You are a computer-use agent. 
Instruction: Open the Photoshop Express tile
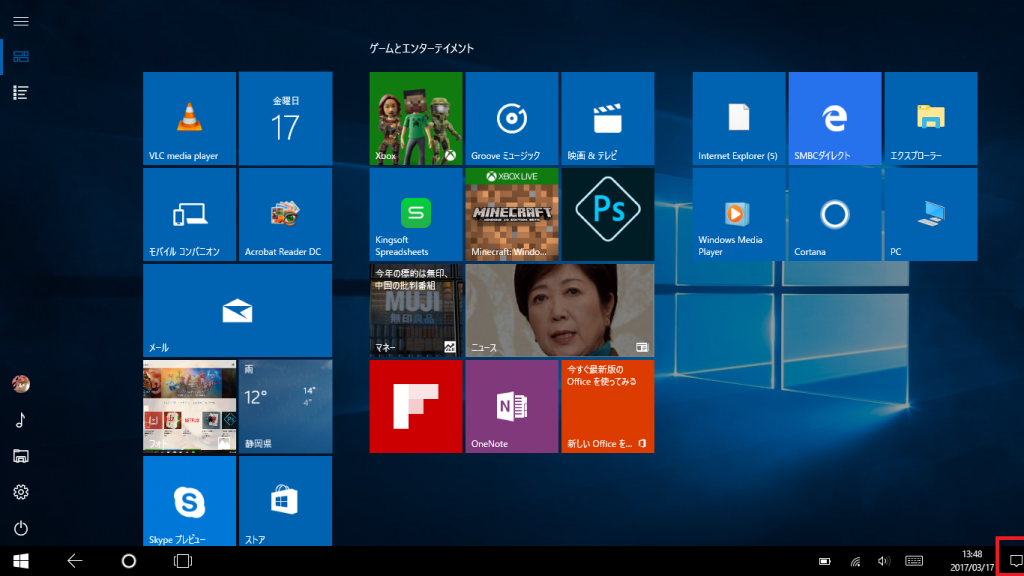608,213
